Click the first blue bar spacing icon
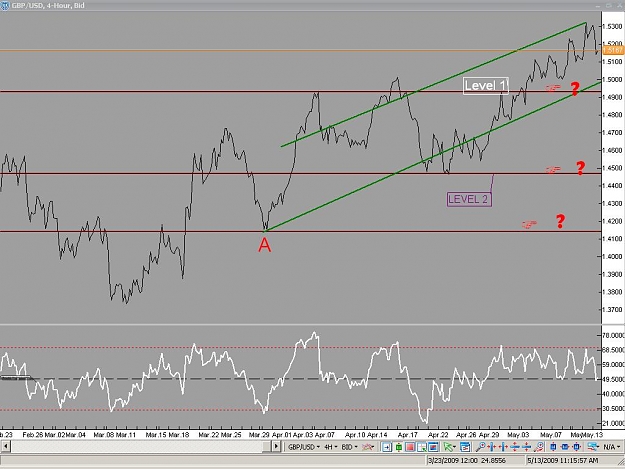This screenshot has width=625, height=469. (x=553, y=447)
